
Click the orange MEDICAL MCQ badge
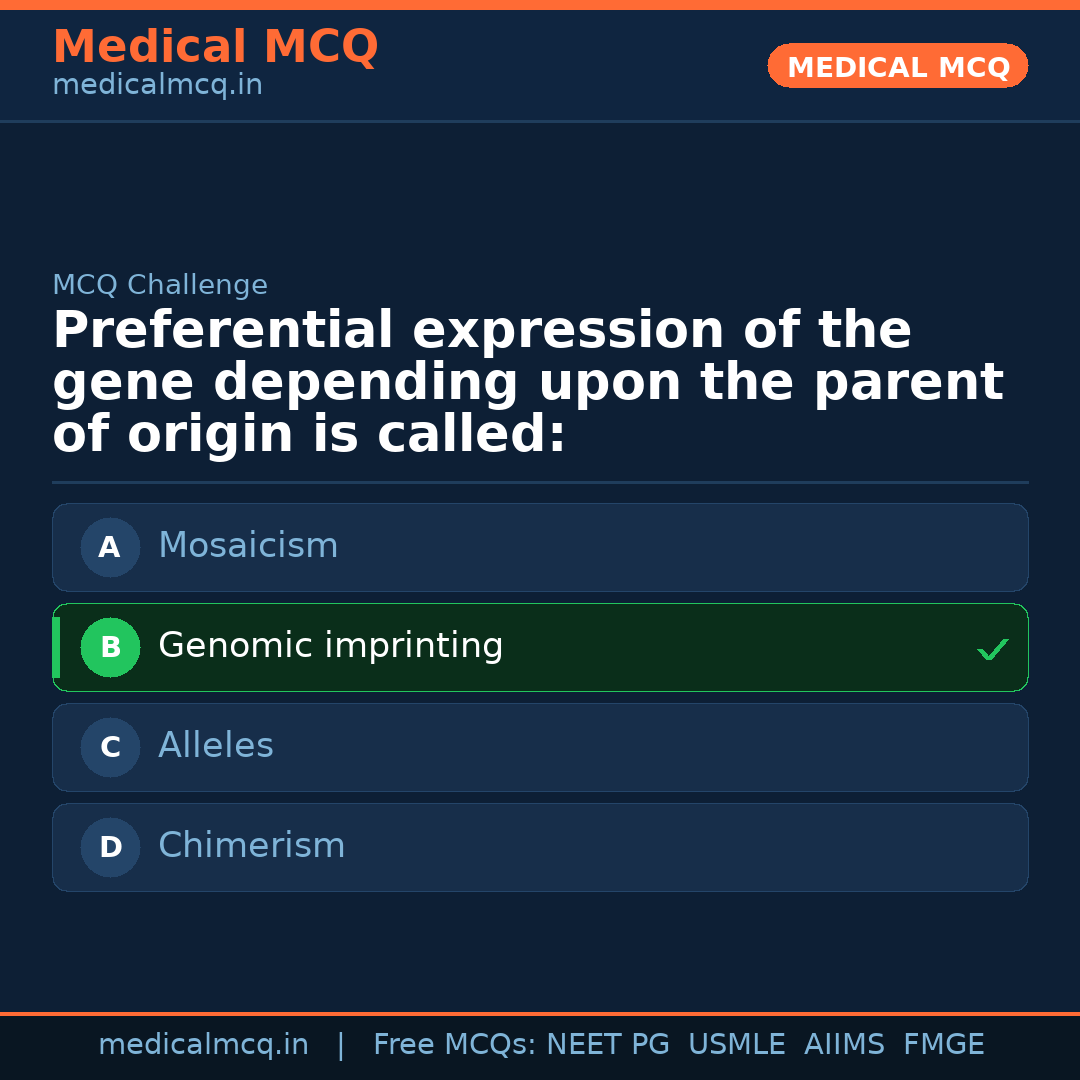[898, 66]
